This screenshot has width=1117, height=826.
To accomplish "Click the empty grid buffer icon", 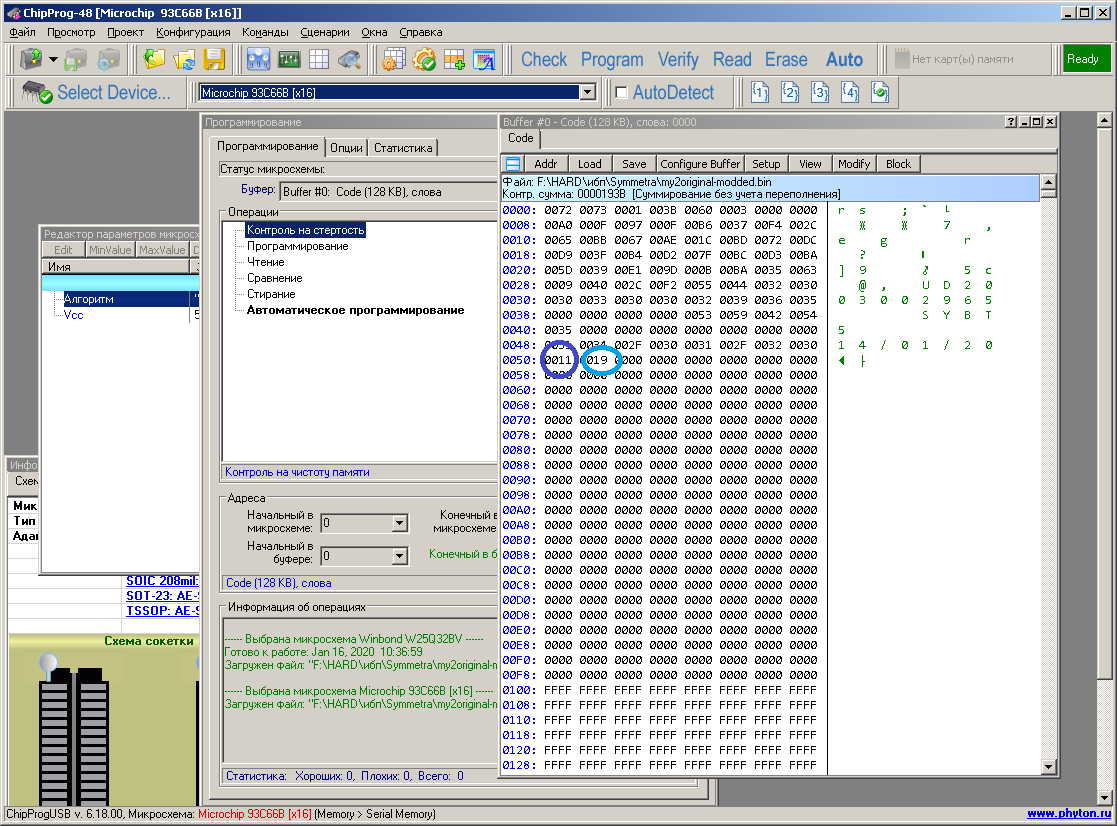I will coord(319,59).
